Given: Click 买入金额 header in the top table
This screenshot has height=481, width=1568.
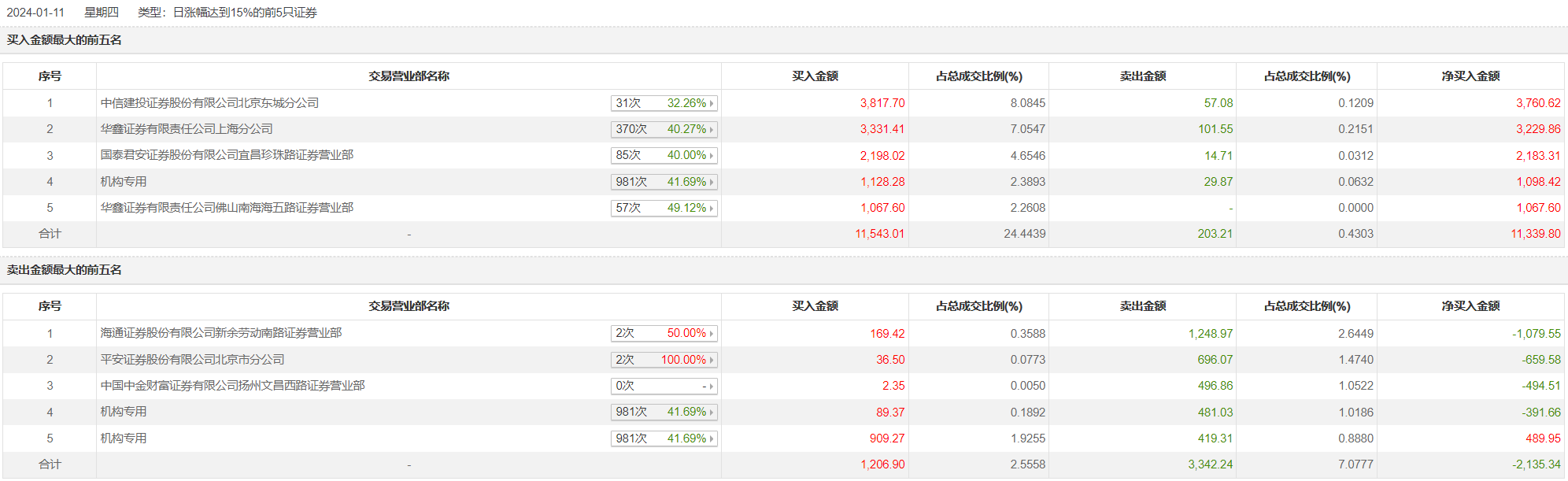Looking at the screenshot, I should click(815, 76).
